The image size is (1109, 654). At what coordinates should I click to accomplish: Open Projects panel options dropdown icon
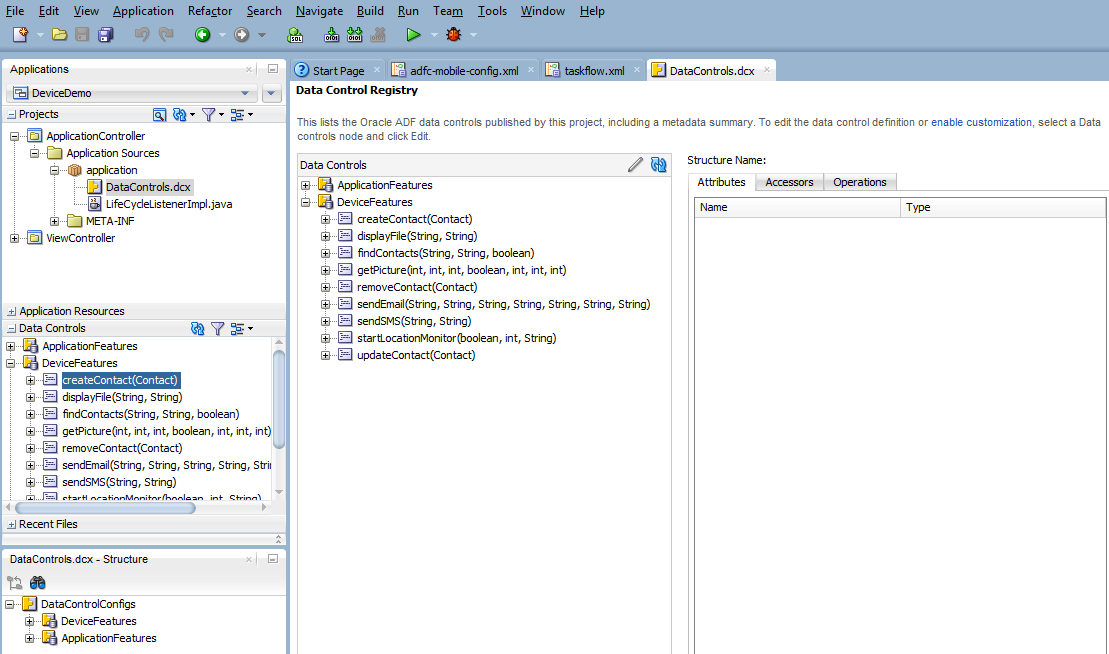(242, 115)
